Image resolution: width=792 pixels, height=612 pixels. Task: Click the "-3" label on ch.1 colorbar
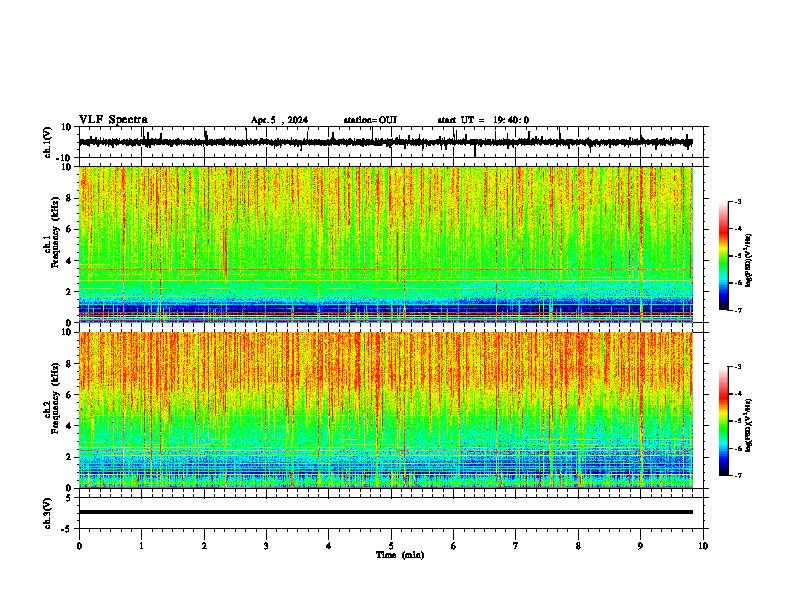pos(737,202)
